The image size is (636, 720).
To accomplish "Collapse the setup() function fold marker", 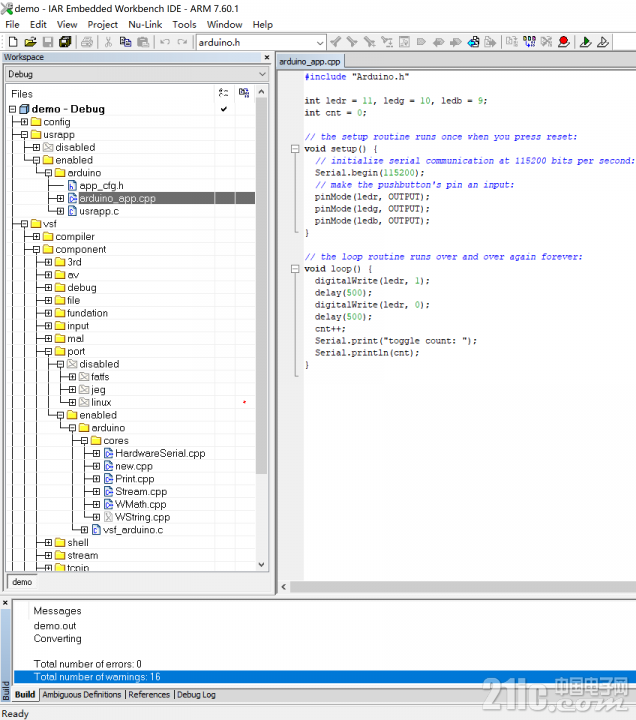I will pyautogui.click(x=295, y=149).
